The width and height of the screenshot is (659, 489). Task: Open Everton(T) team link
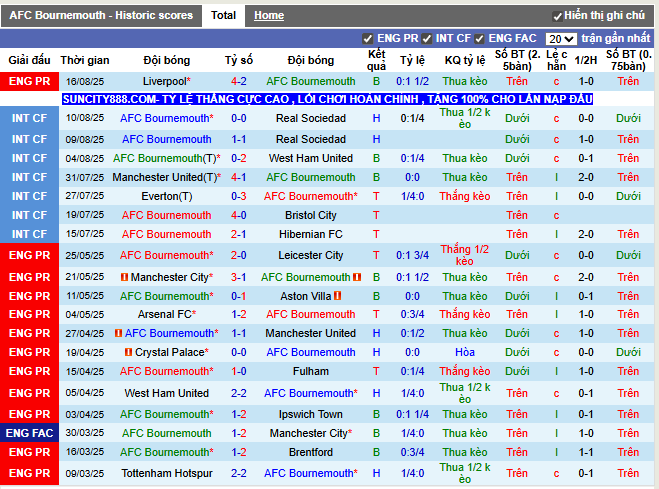coord(167,196)
